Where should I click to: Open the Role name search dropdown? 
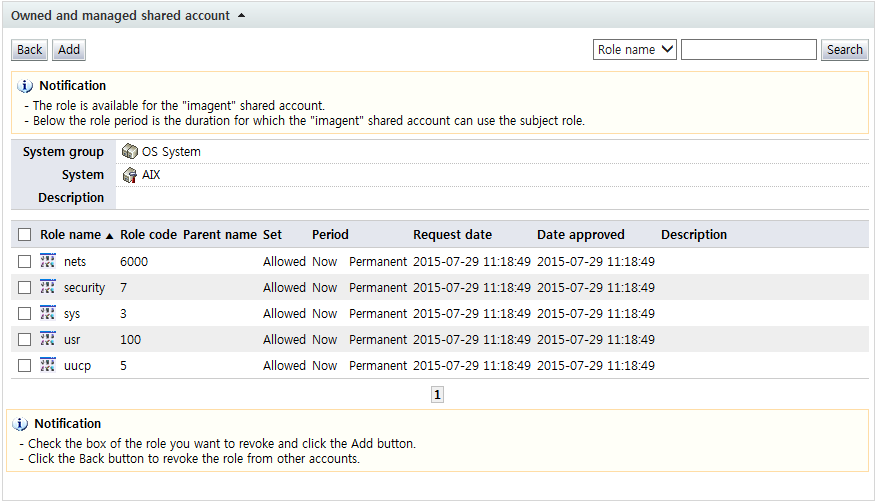(635, 50)
